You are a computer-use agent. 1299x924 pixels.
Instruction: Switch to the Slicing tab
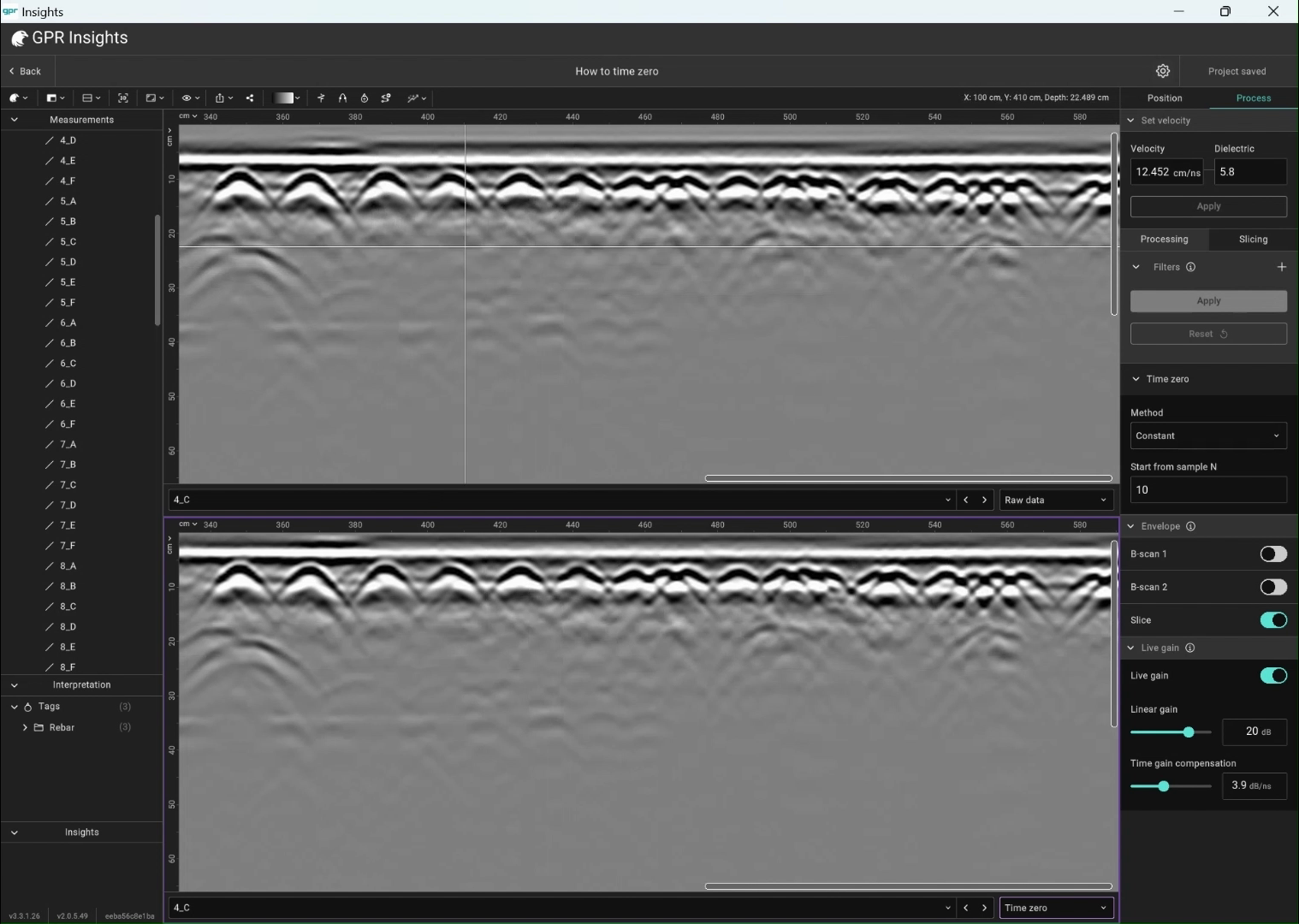pos(1253,240)
